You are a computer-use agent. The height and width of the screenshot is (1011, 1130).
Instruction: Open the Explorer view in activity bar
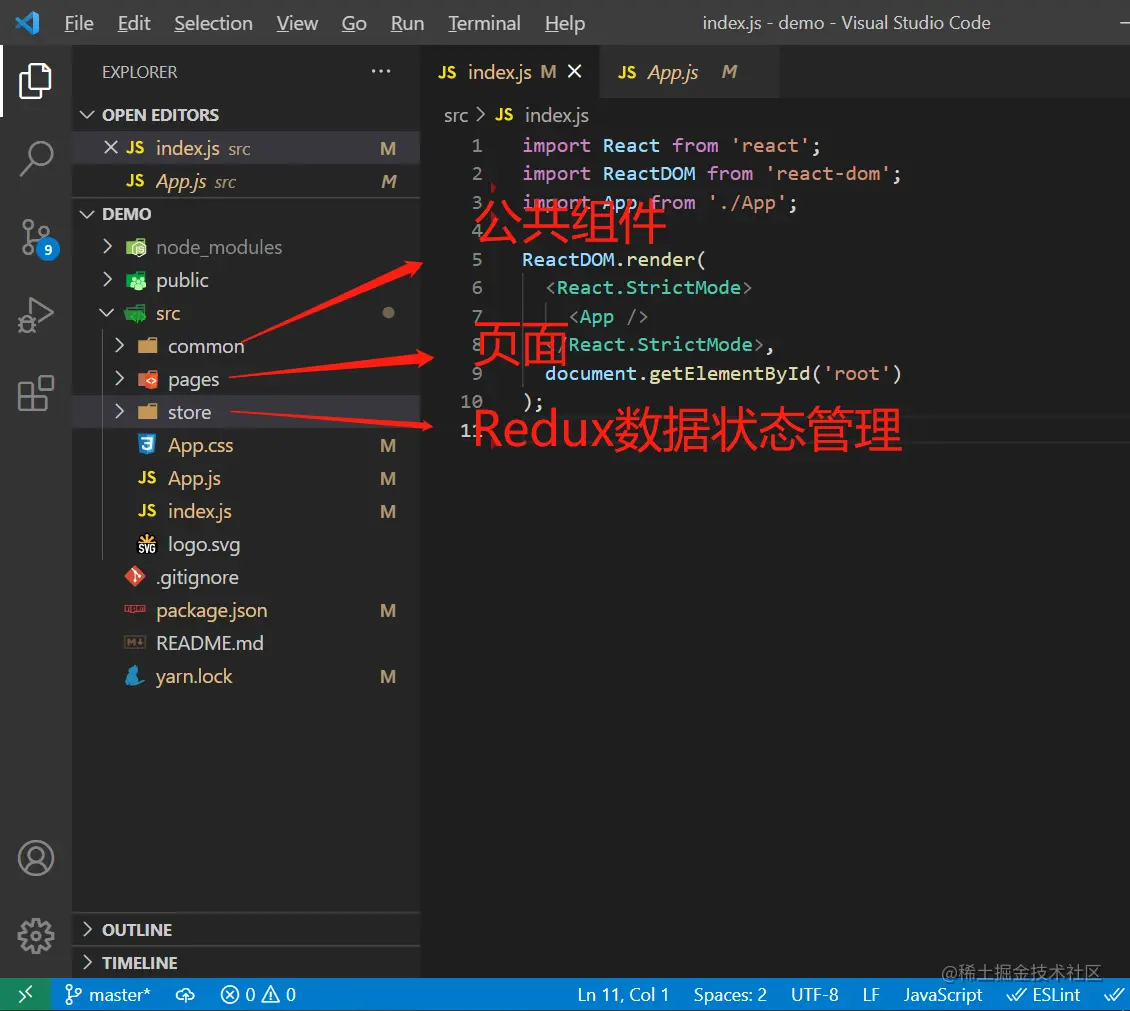tap(35, 81)
